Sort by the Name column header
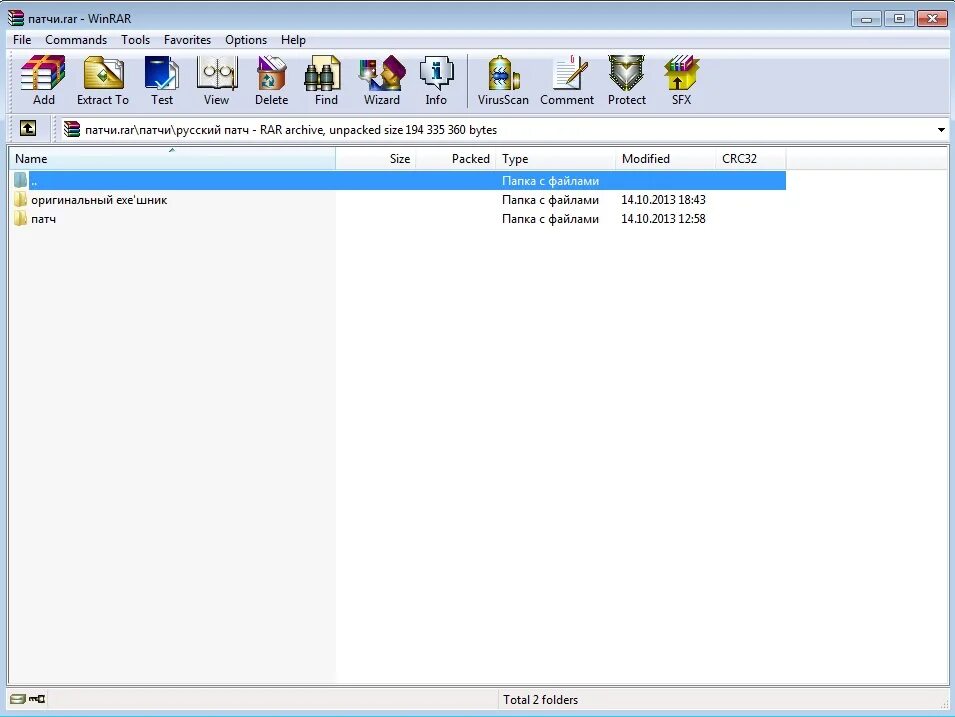This screenshot has width=955, height=717. pos(172,158)
